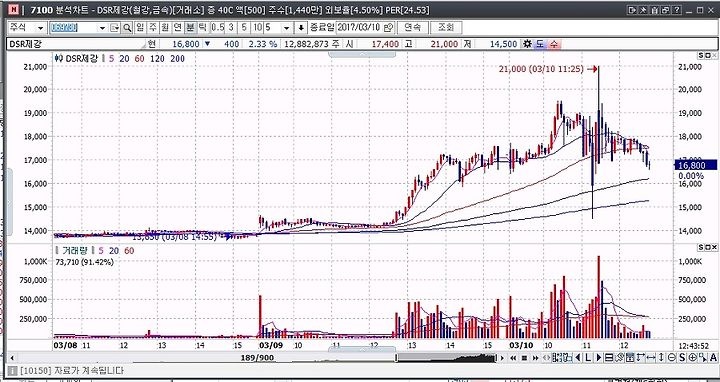The image size is (720, 382).
Task: Click the 현 current price label
Action: coord(151,44)
